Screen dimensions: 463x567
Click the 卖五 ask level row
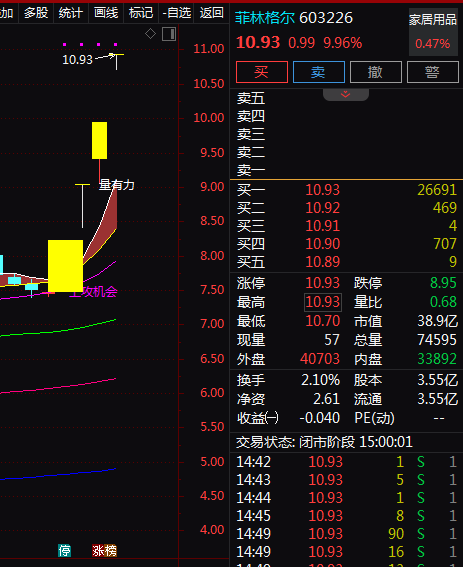click(347, 98)
